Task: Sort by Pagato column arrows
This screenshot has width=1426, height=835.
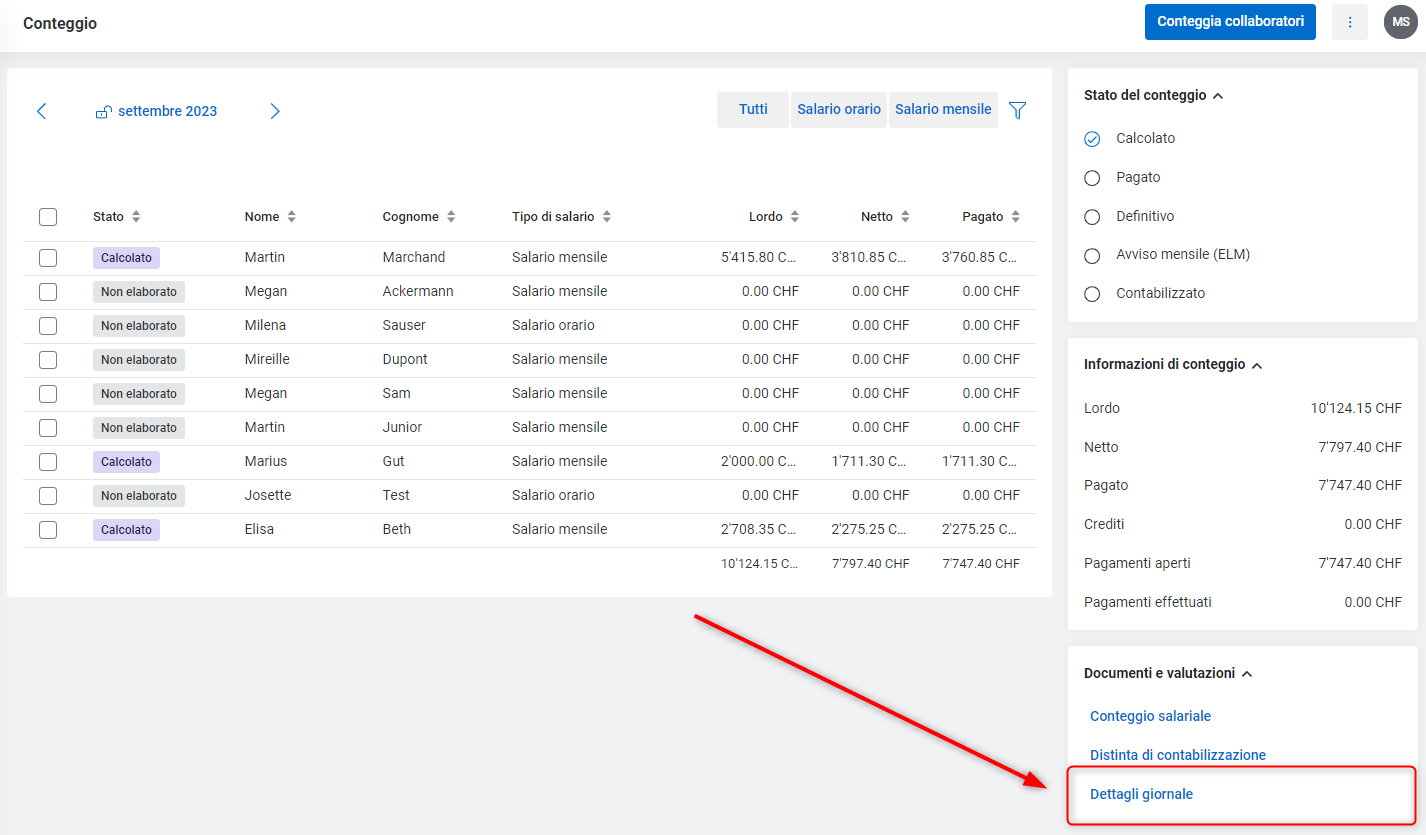Action: 1016,217
